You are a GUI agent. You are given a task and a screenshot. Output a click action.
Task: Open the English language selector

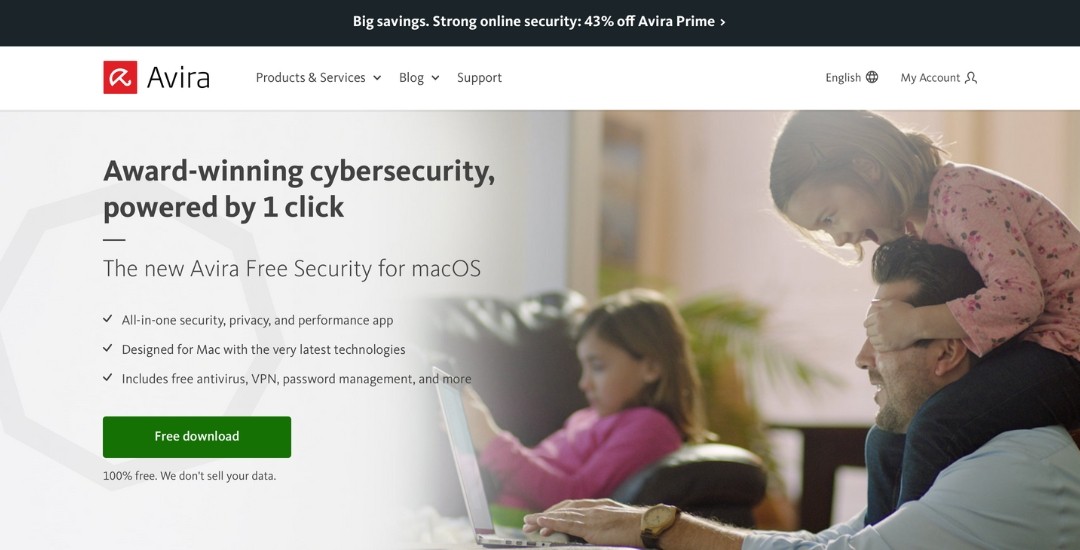click(x=852, y=77)
